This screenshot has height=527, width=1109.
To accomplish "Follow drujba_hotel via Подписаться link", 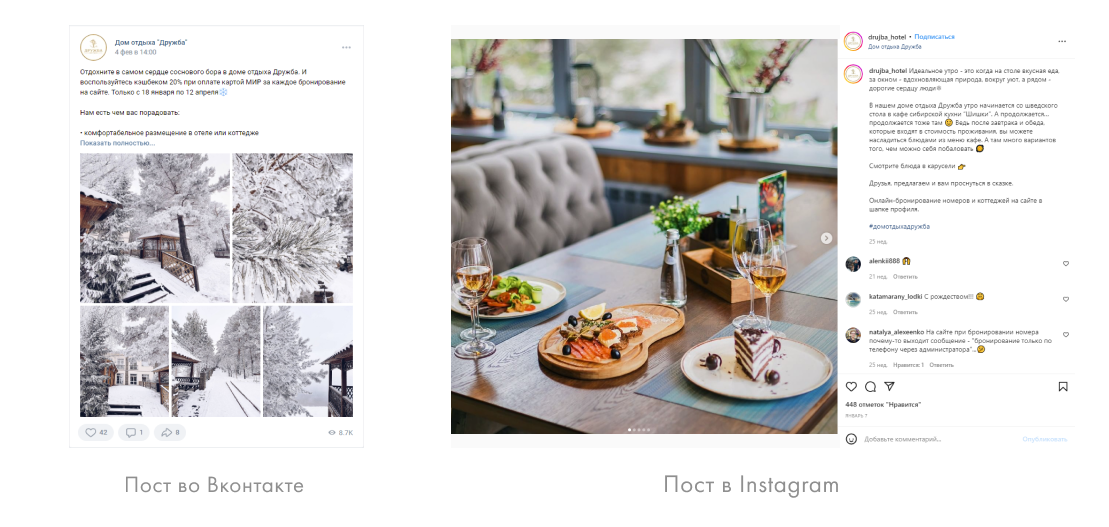I will click(x=934, y=37).
